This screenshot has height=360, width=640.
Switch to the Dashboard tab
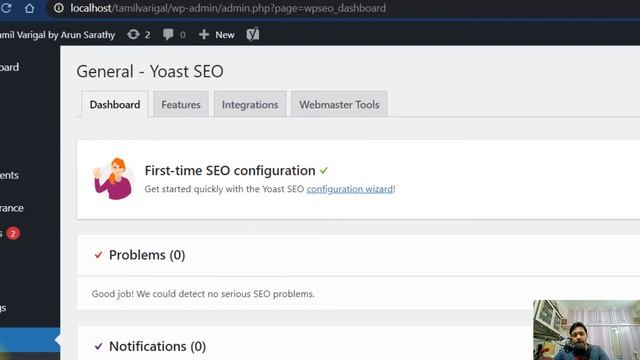115,104
